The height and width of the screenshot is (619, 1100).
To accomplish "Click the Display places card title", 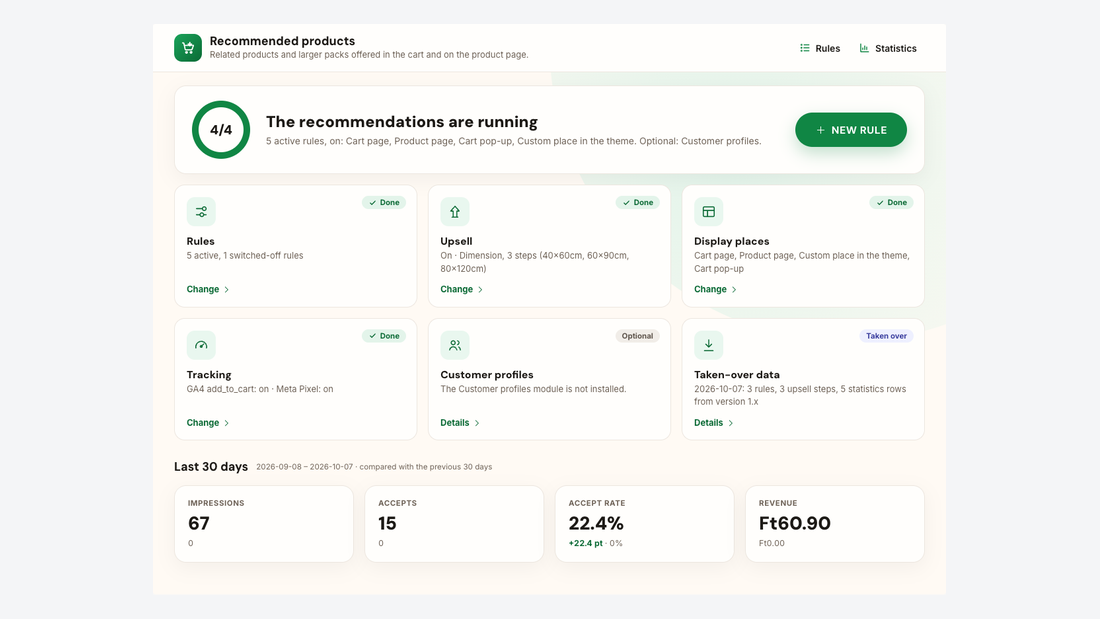I will [x=732, y=241].
